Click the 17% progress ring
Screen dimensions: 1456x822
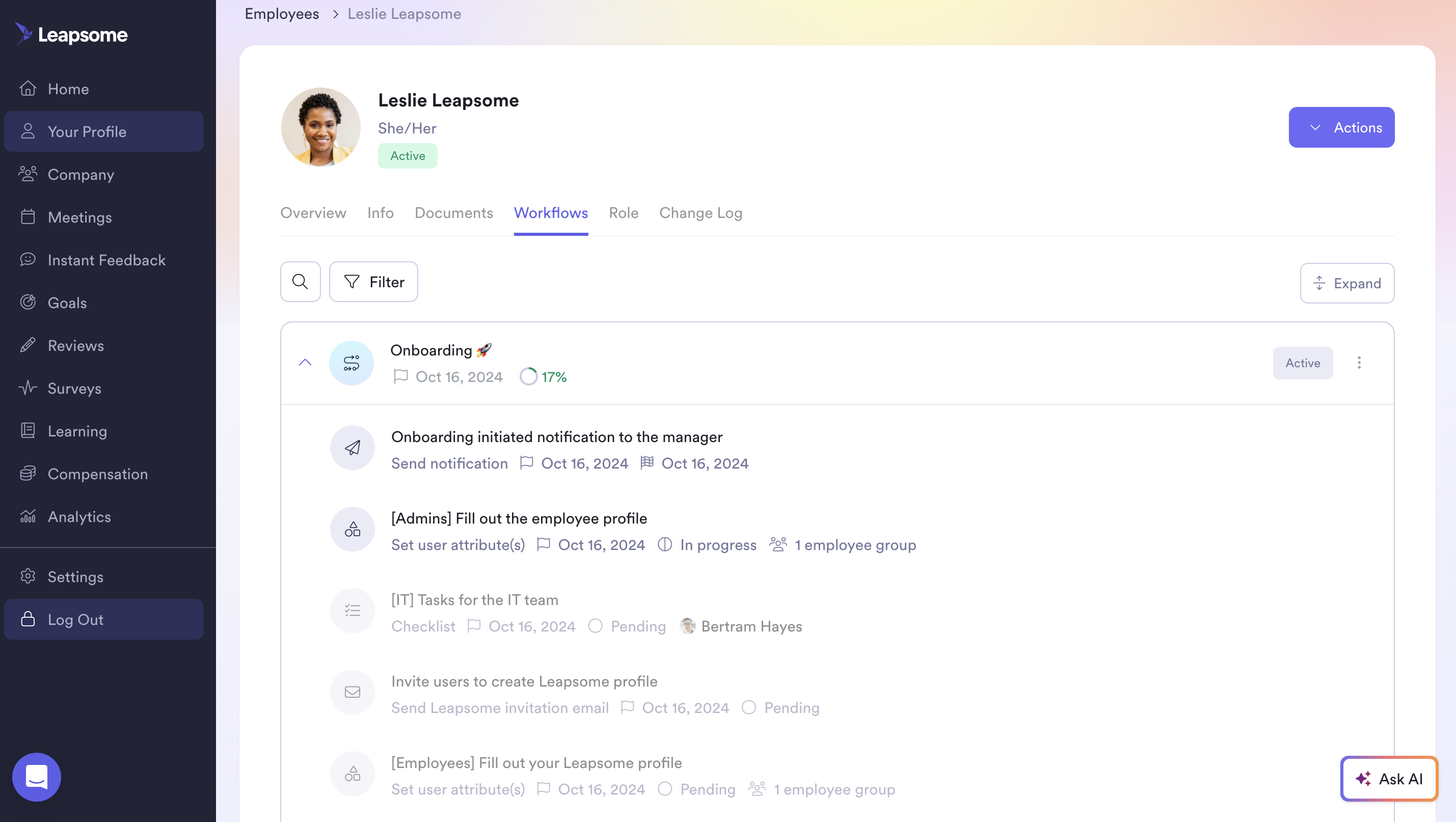[x=528, y=376]
